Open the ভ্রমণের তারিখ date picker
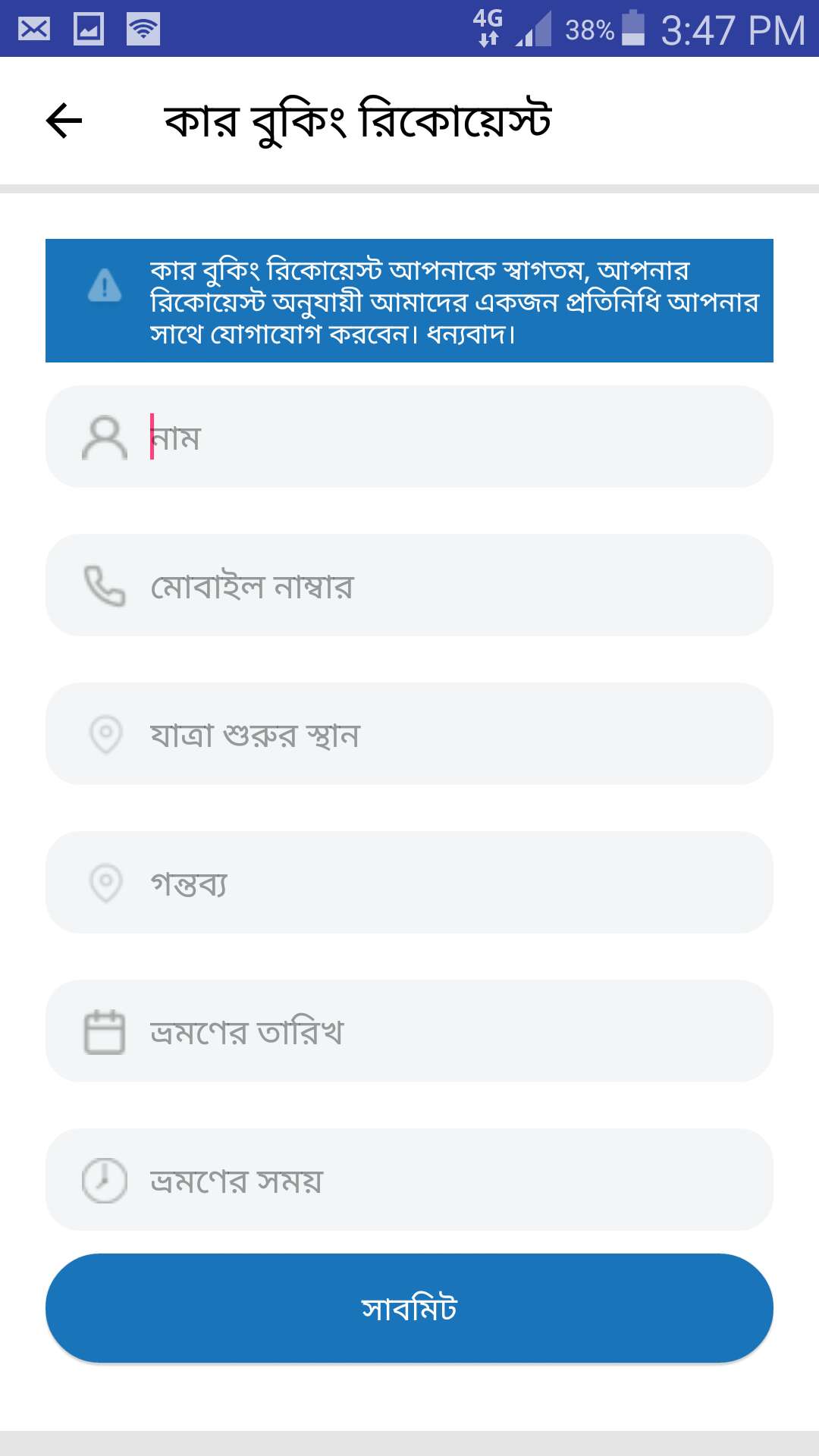Image resolution: width=819 pixels, height=1456 pixels. (455, 1031)
